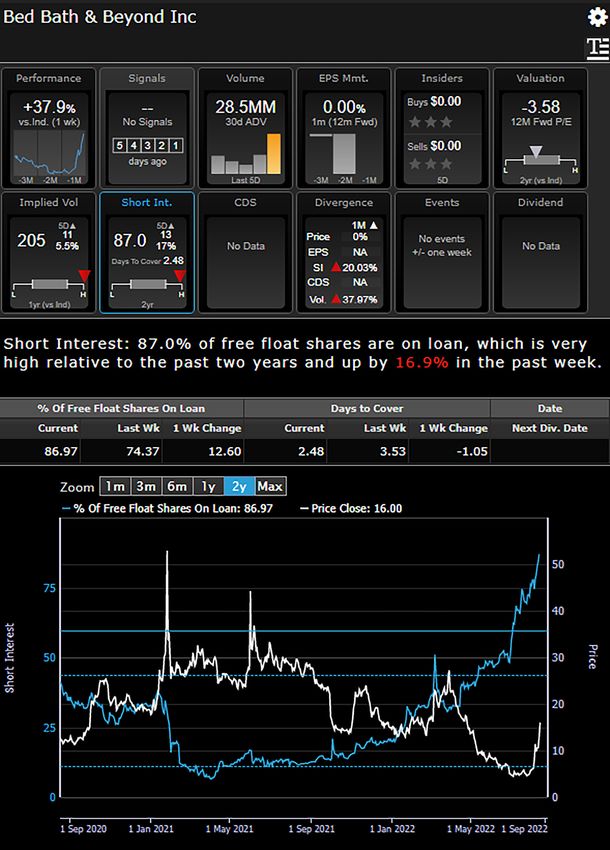The height and width of the screenshot is (850, 610).
Task: Open the Performance tile
Action: [48, 128]
